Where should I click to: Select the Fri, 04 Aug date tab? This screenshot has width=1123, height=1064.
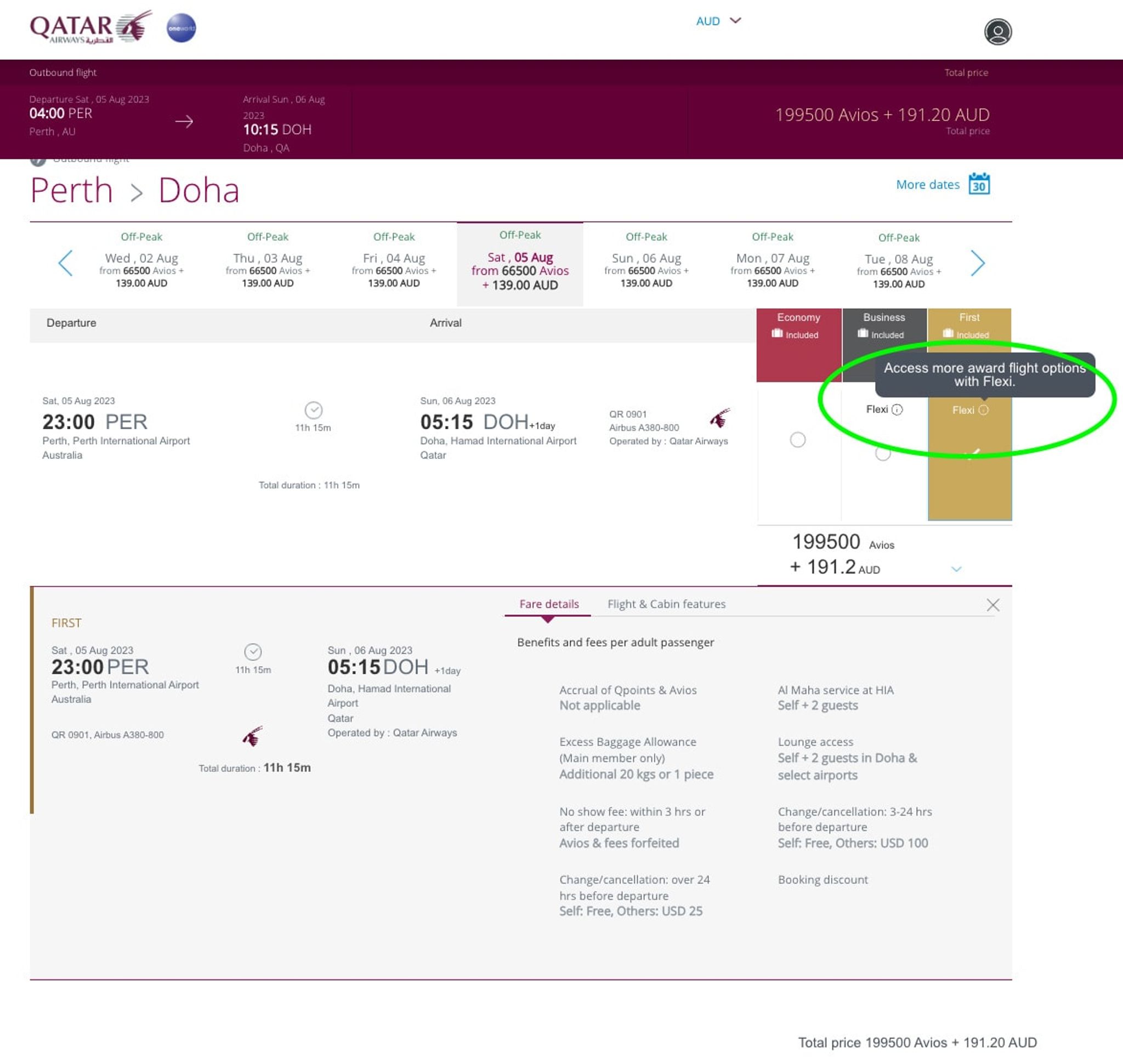coord(394,263)
